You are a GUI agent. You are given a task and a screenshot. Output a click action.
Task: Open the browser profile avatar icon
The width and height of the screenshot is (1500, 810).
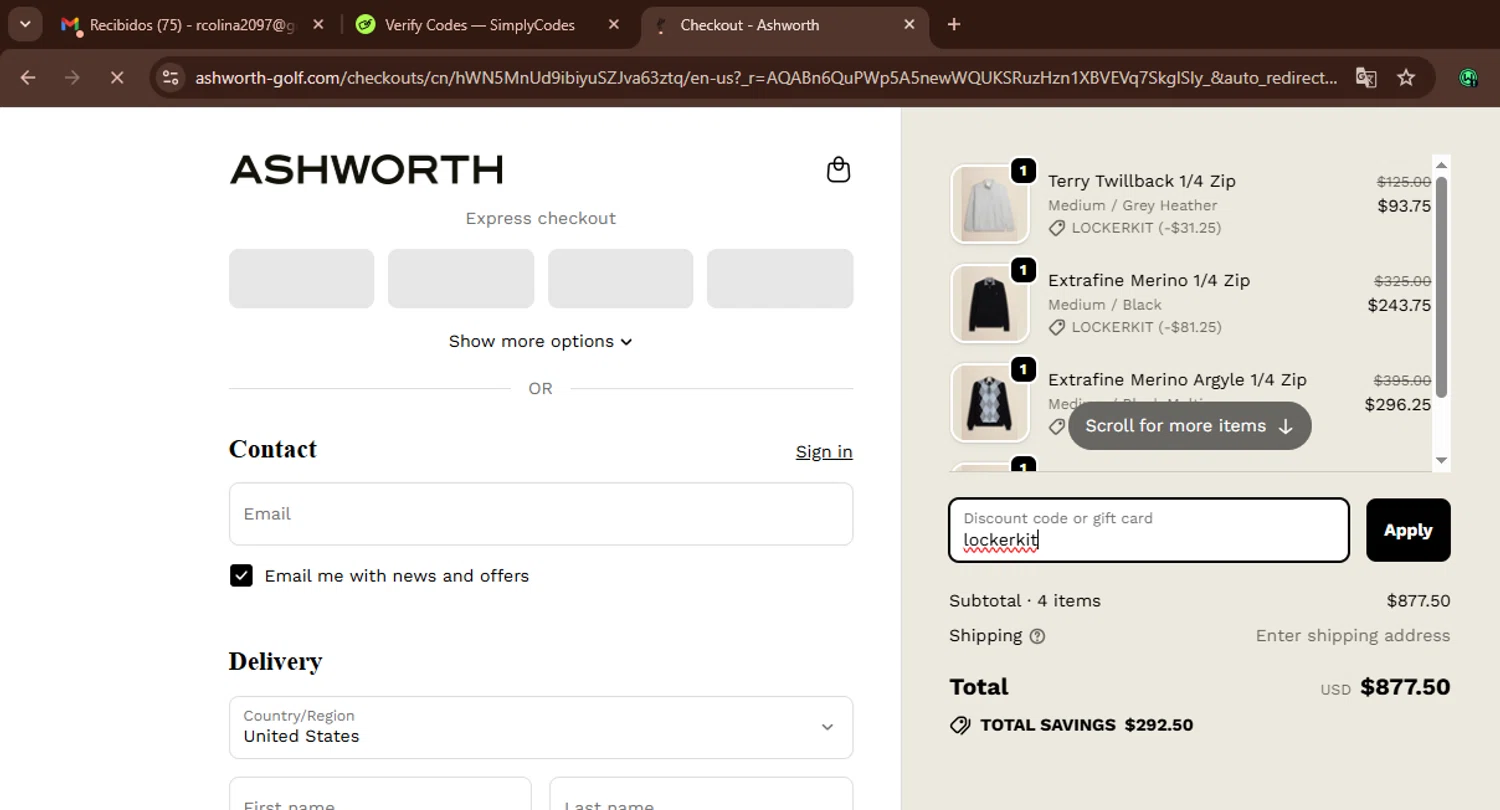(1468, 77)
